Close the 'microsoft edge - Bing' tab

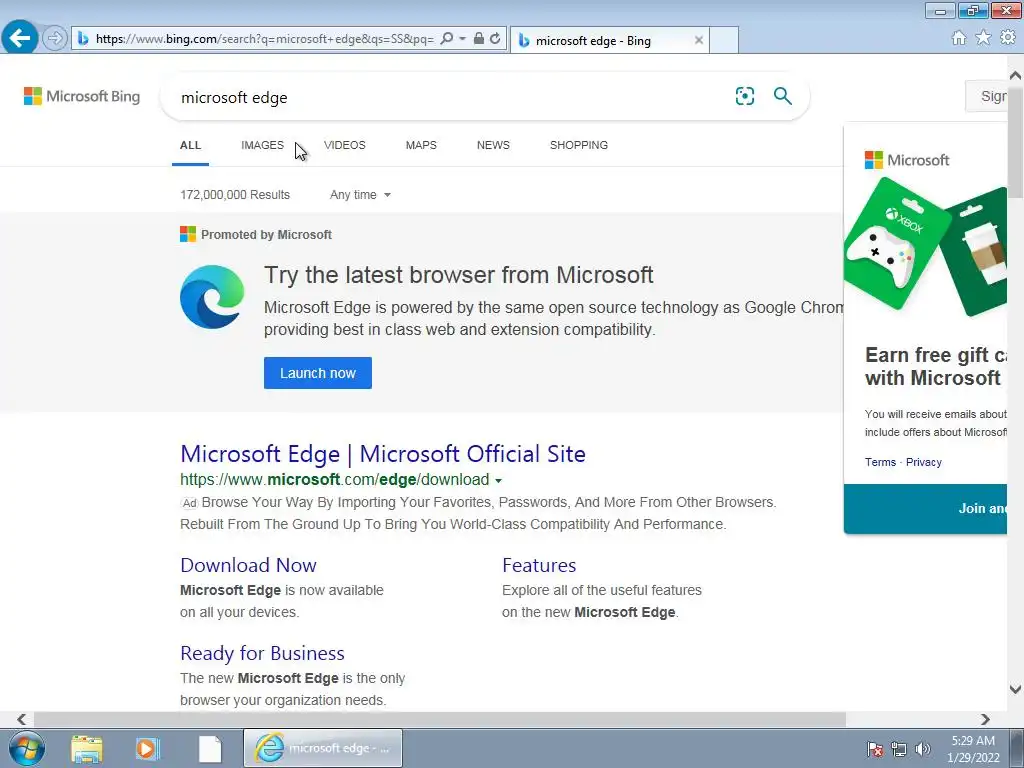pyautogui.click(x=699, y=40)
